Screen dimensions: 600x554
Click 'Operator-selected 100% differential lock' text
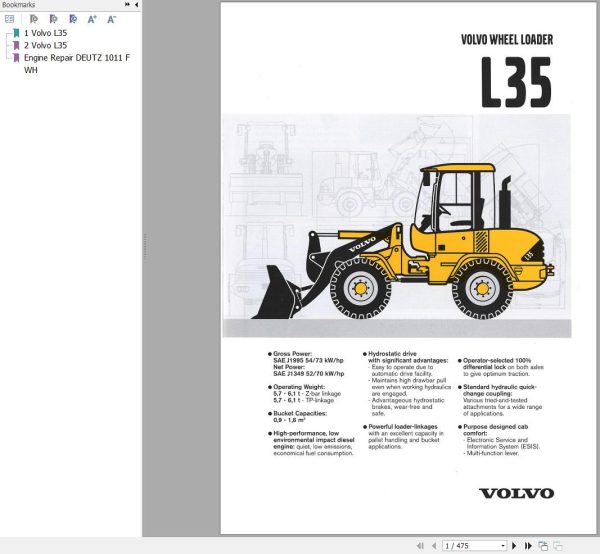click(497, 363)
